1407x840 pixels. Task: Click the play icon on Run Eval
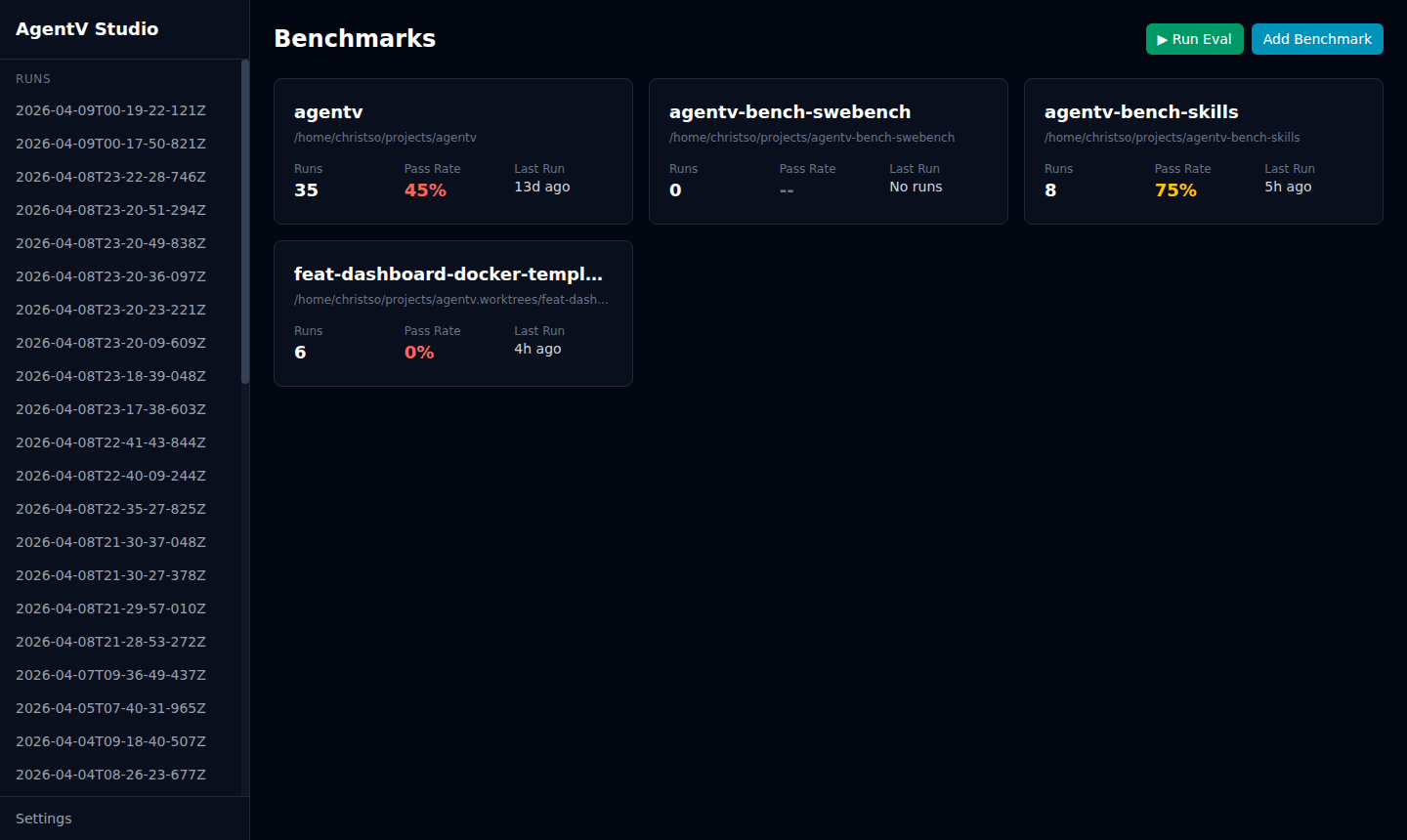click(1162, 39)
